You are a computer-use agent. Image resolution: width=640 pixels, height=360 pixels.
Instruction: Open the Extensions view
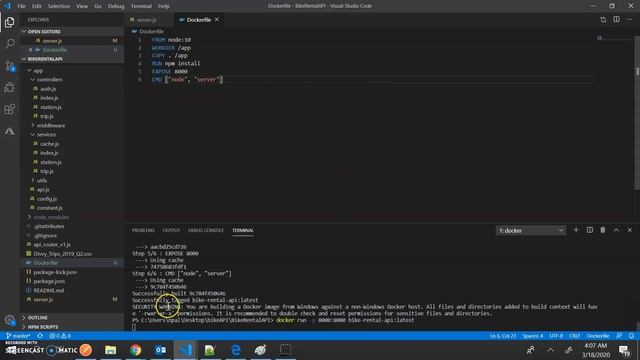pyautogui.click(x=9, y=109)
